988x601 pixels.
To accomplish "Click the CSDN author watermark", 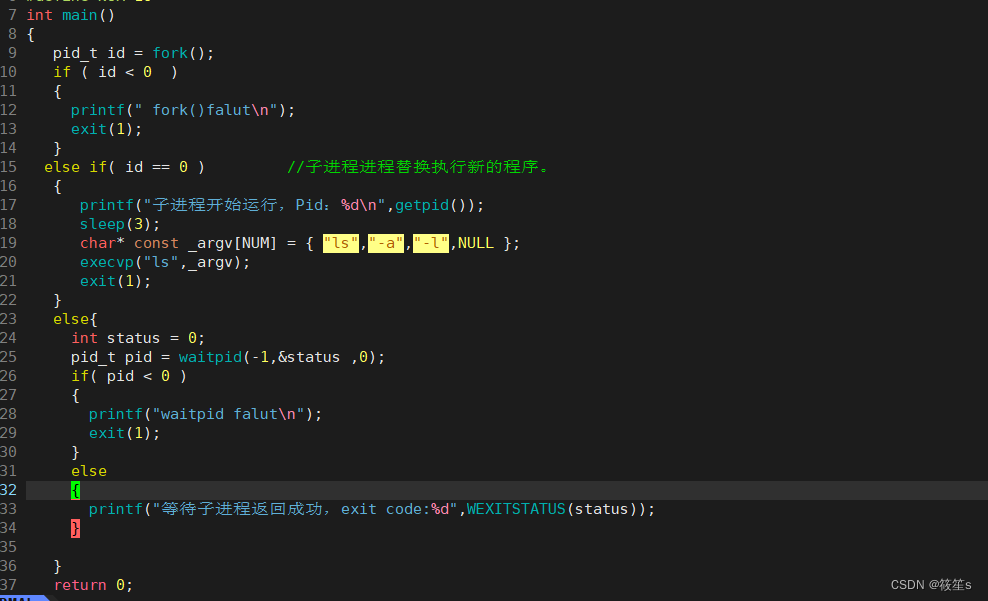I will 931,585.
